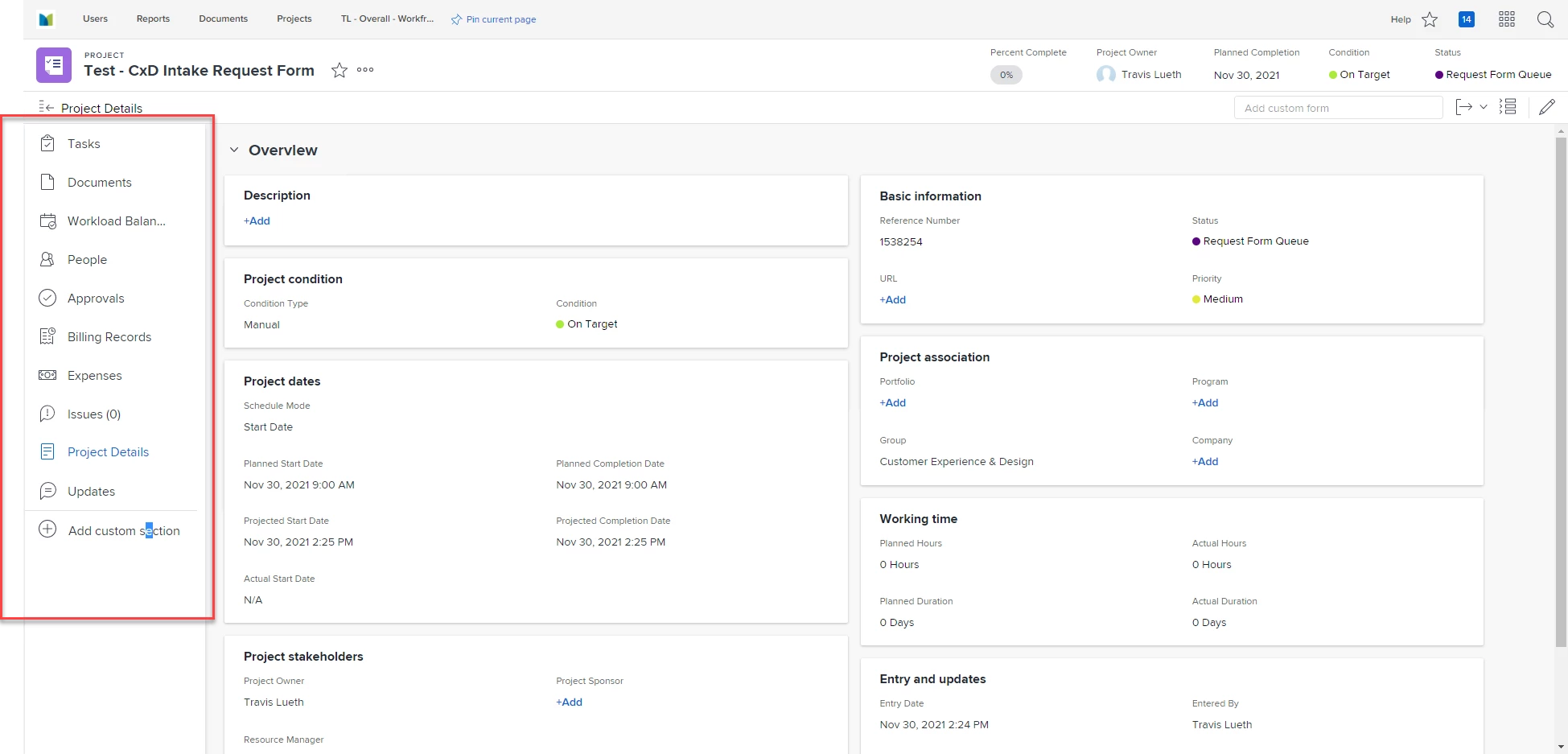Click the Test - CxD Intake Request Form title
1568x754 pixels.
coord(199,70)
